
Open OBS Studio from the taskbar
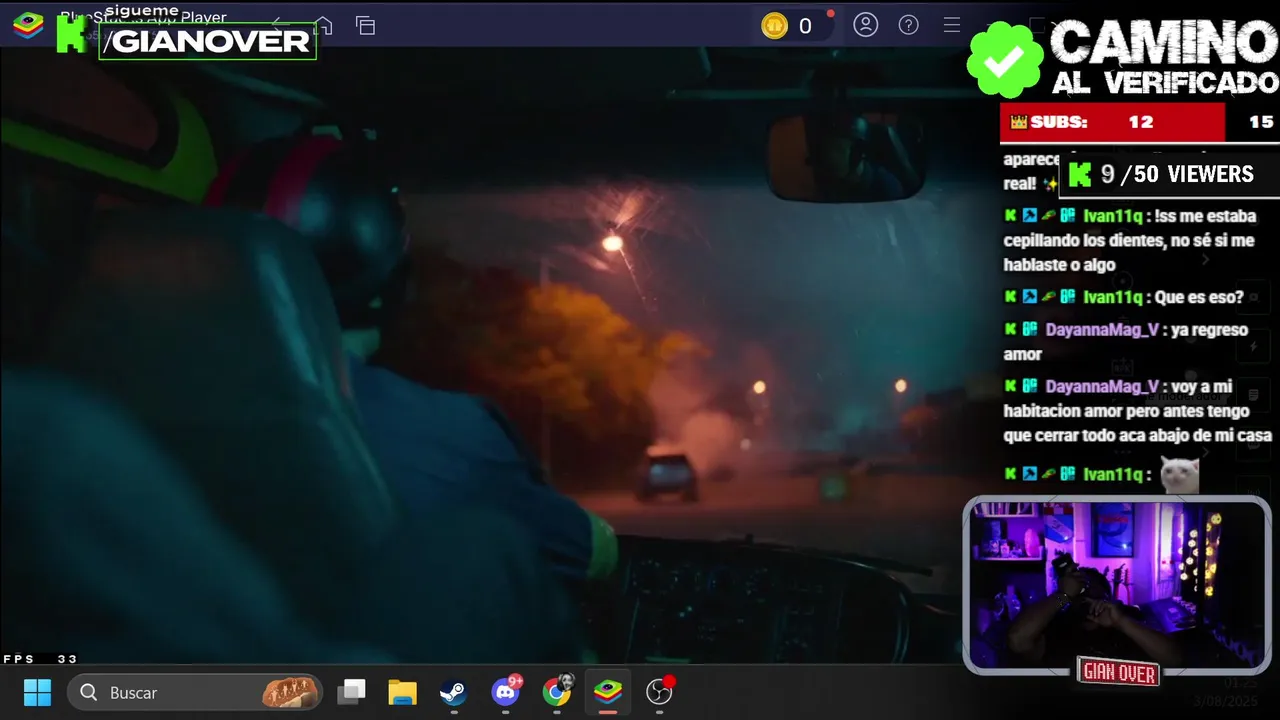pos(660,691)
